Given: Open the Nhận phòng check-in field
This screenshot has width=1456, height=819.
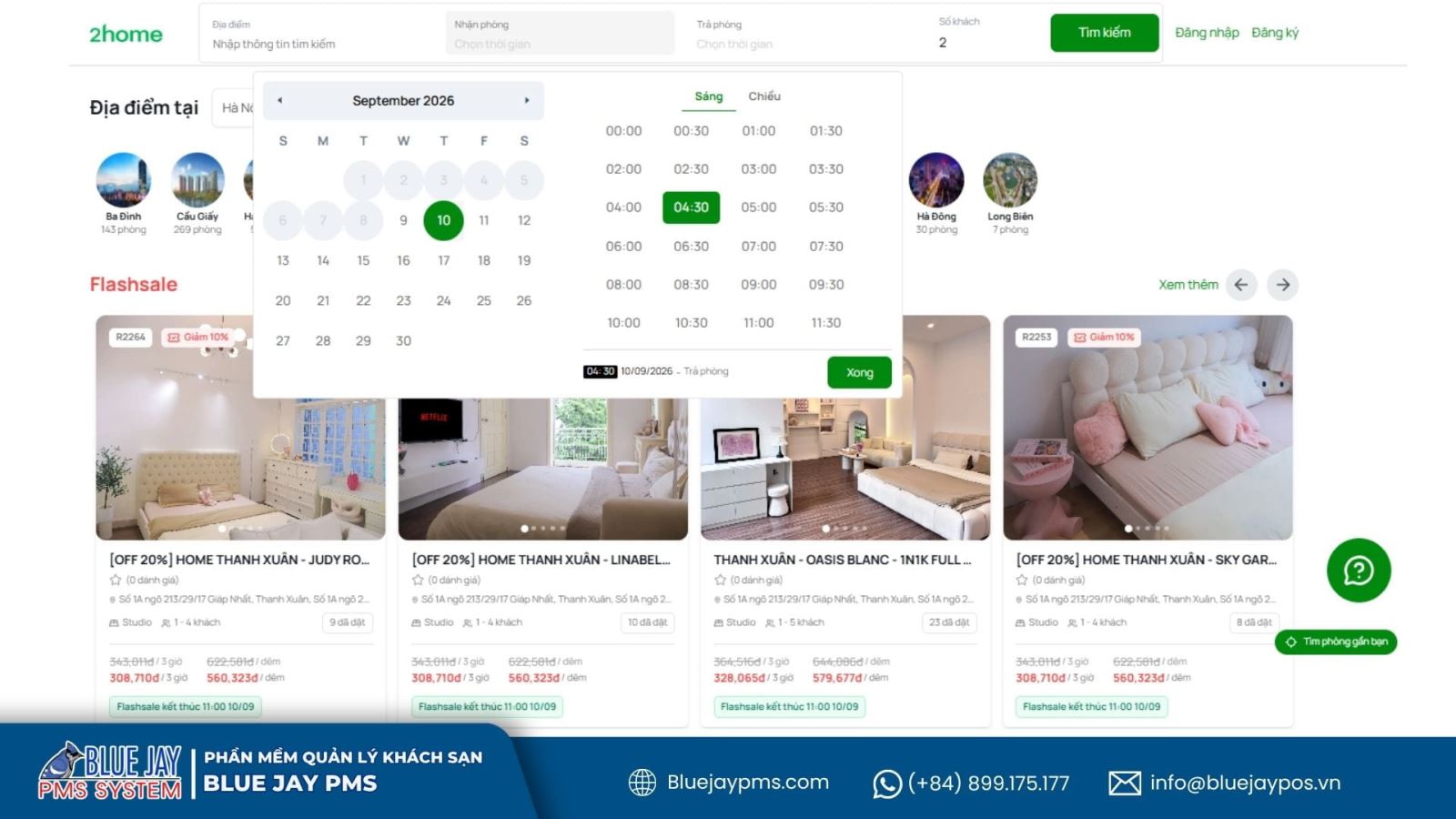Looking at the screenshot, I should click(560, 34).
